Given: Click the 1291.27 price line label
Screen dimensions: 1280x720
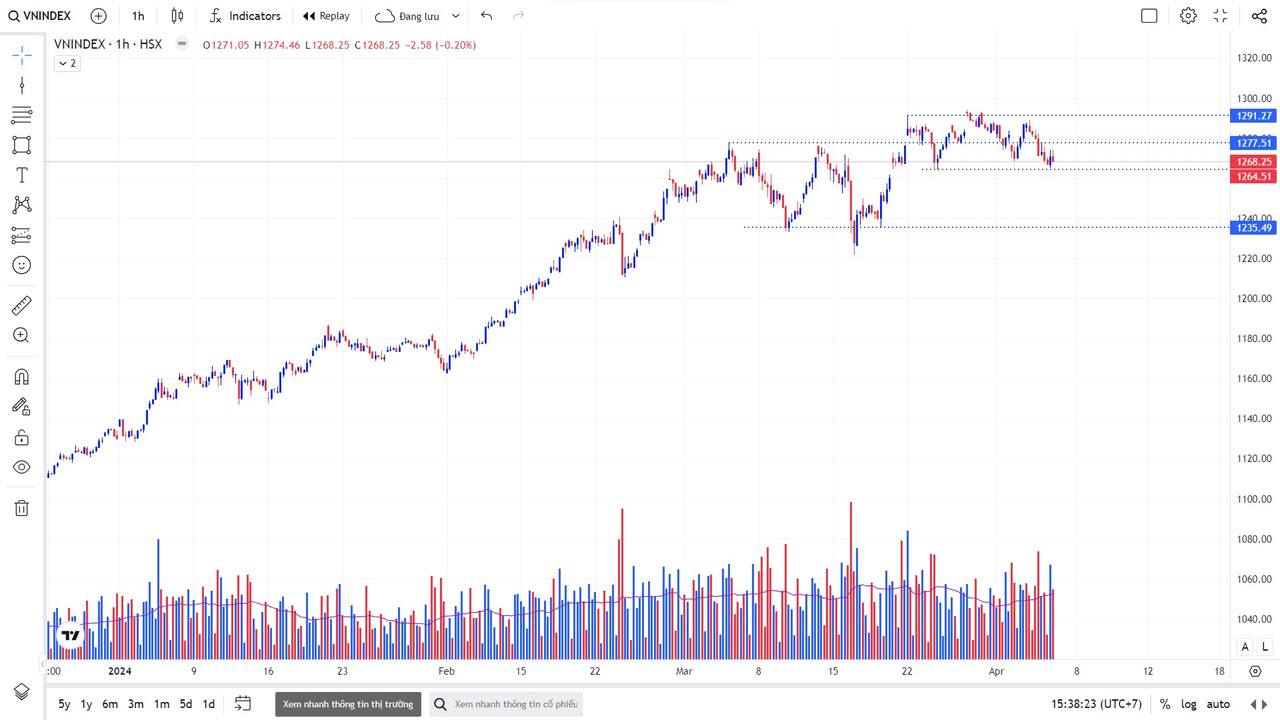Looking at the screenshot, I should (x=1253, y=116).
